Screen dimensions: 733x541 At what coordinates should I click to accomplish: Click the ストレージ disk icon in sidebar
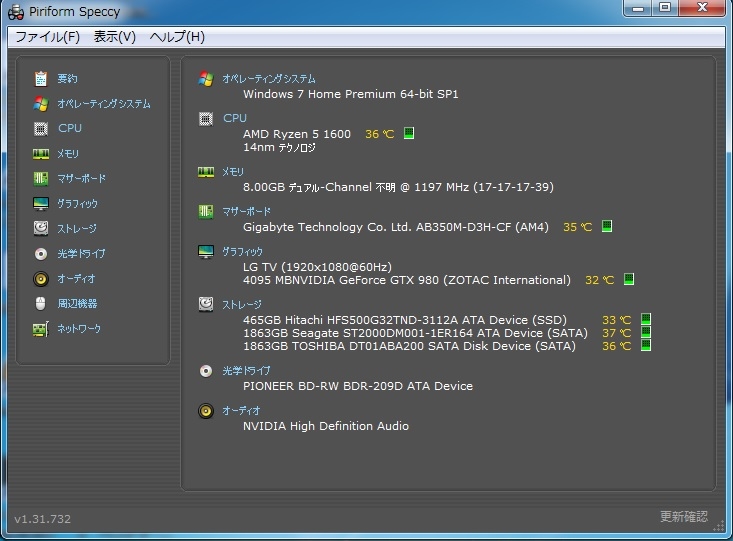[x=41, y=228]
